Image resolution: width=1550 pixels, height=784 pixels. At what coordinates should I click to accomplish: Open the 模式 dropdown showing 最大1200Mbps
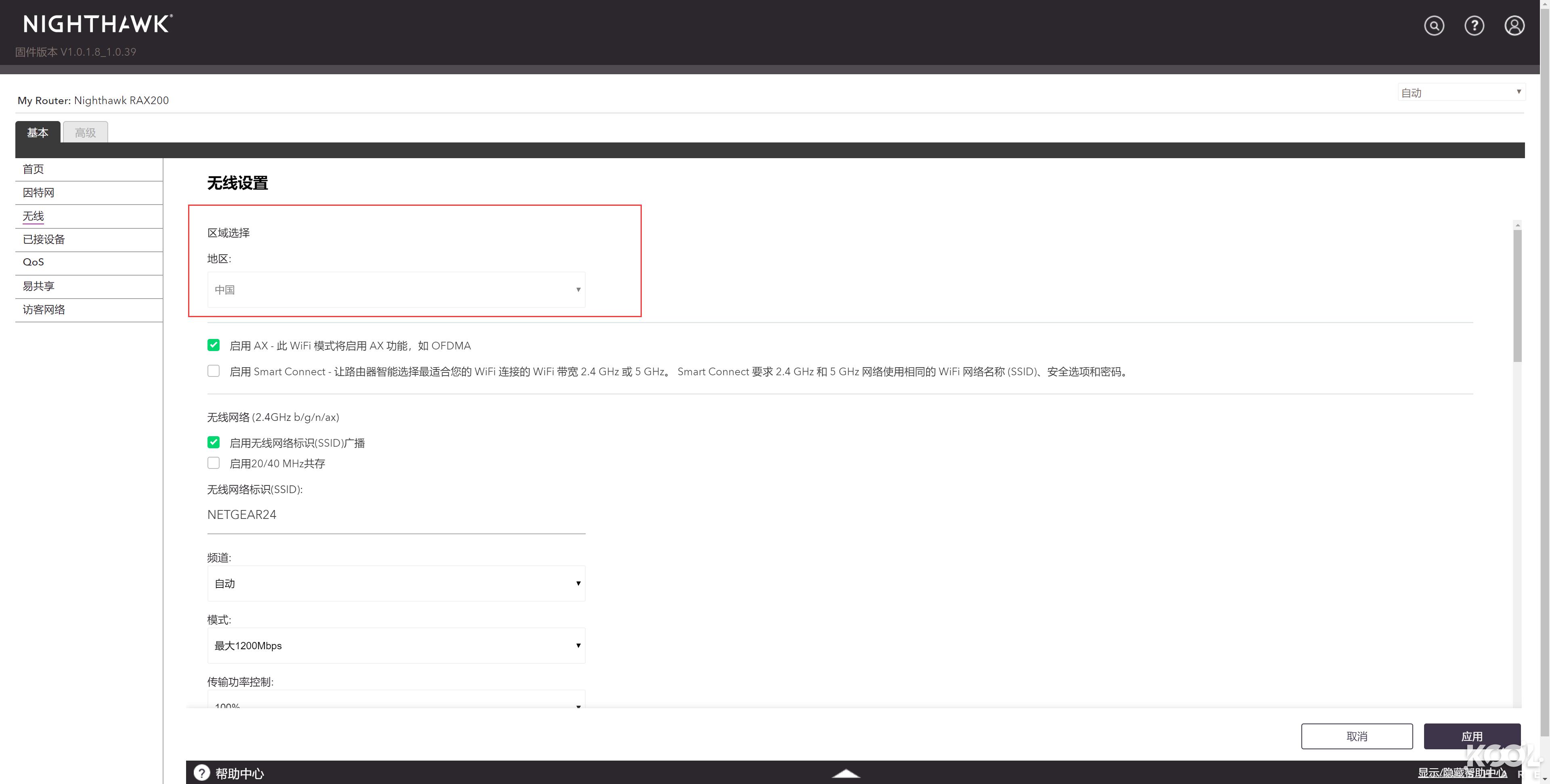pos(396,645)
